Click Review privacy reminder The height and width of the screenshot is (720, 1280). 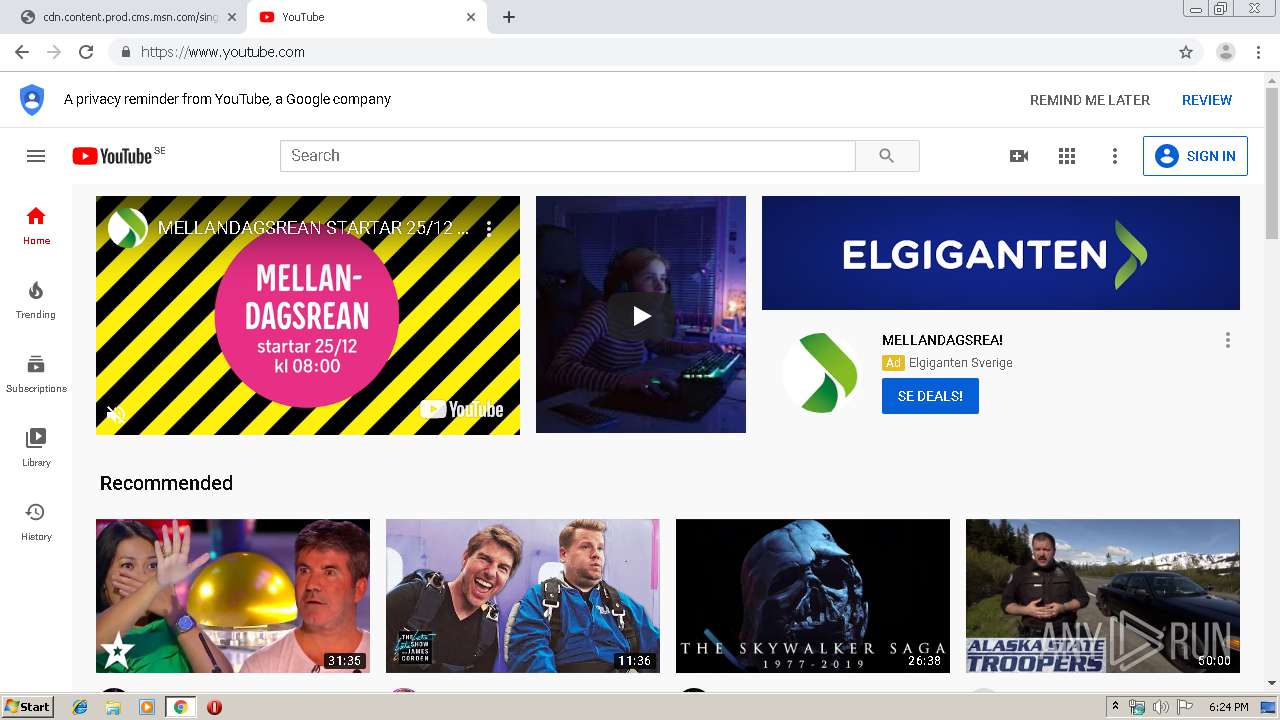click(1207, 100)
